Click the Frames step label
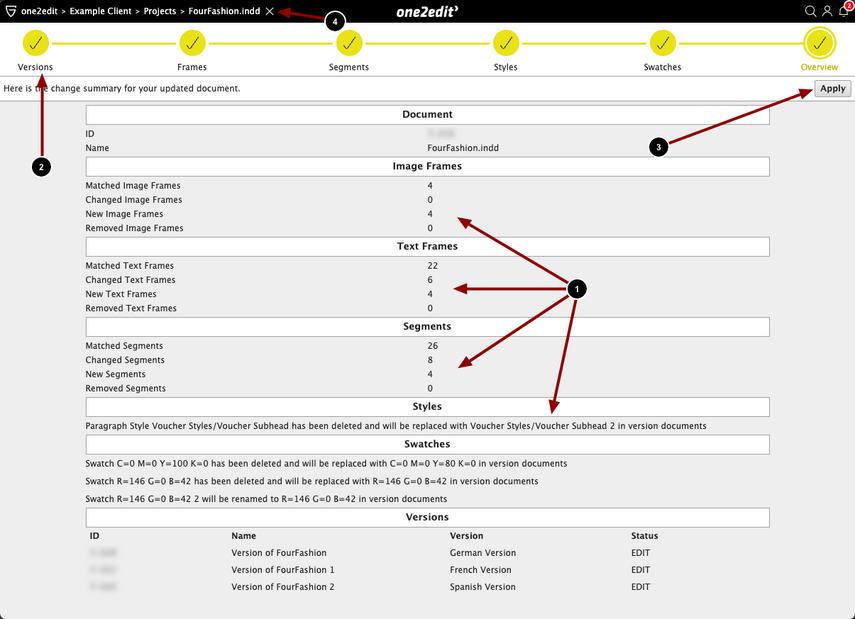Viewport: 855px width, 619px height. (x=192, y=67)
